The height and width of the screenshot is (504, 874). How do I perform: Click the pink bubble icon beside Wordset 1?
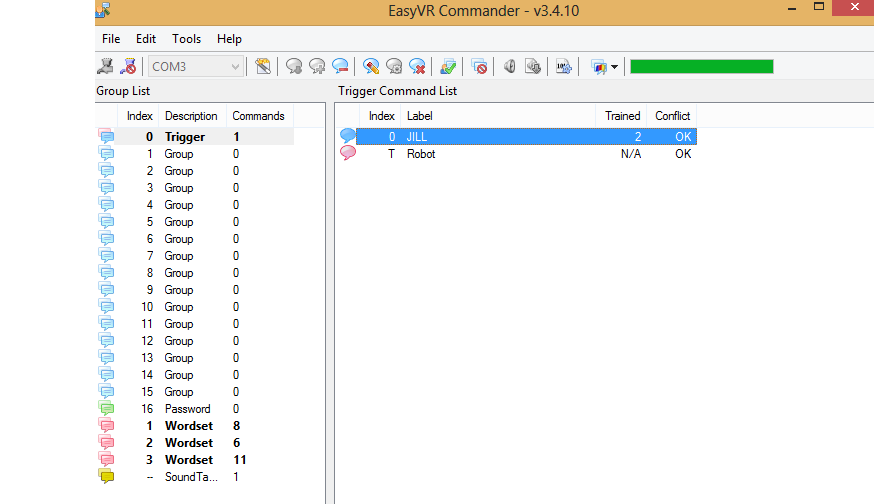[106, 425]
